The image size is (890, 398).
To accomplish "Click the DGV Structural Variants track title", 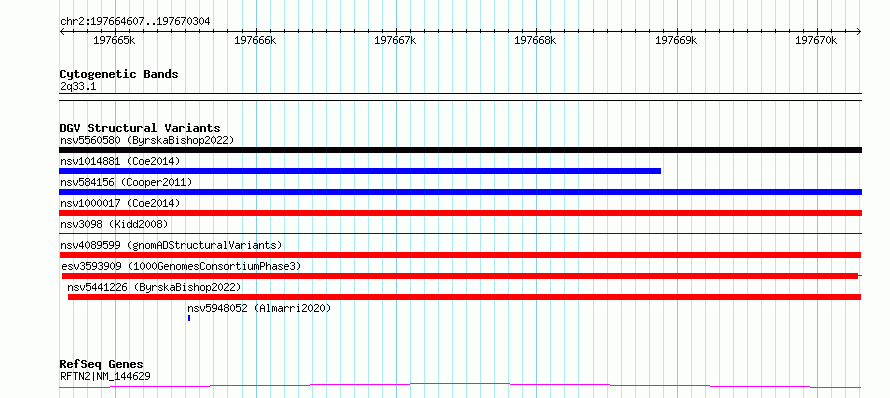I will point(140,128).
